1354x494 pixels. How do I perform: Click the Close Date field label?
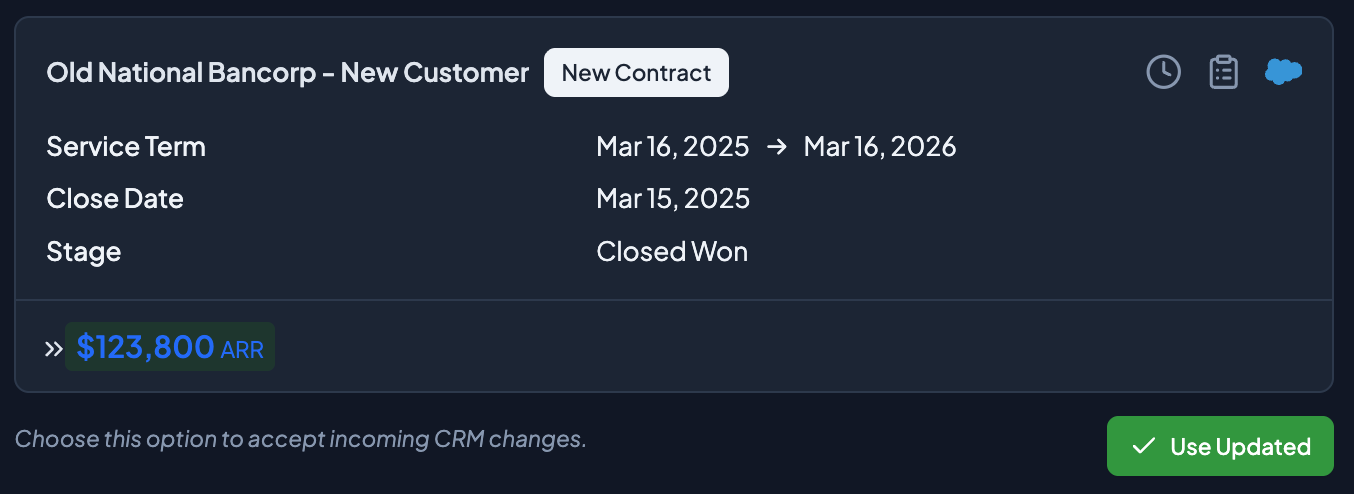[x=115, y=198]
